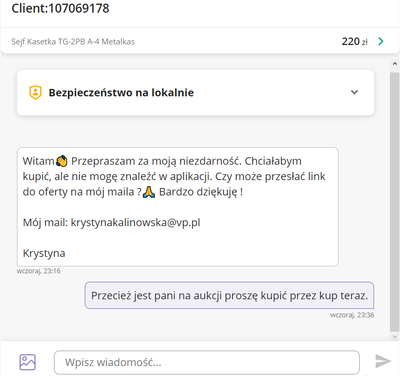Click the yellow shield security icon
This screenshot has height=376, width=400.
35,93
